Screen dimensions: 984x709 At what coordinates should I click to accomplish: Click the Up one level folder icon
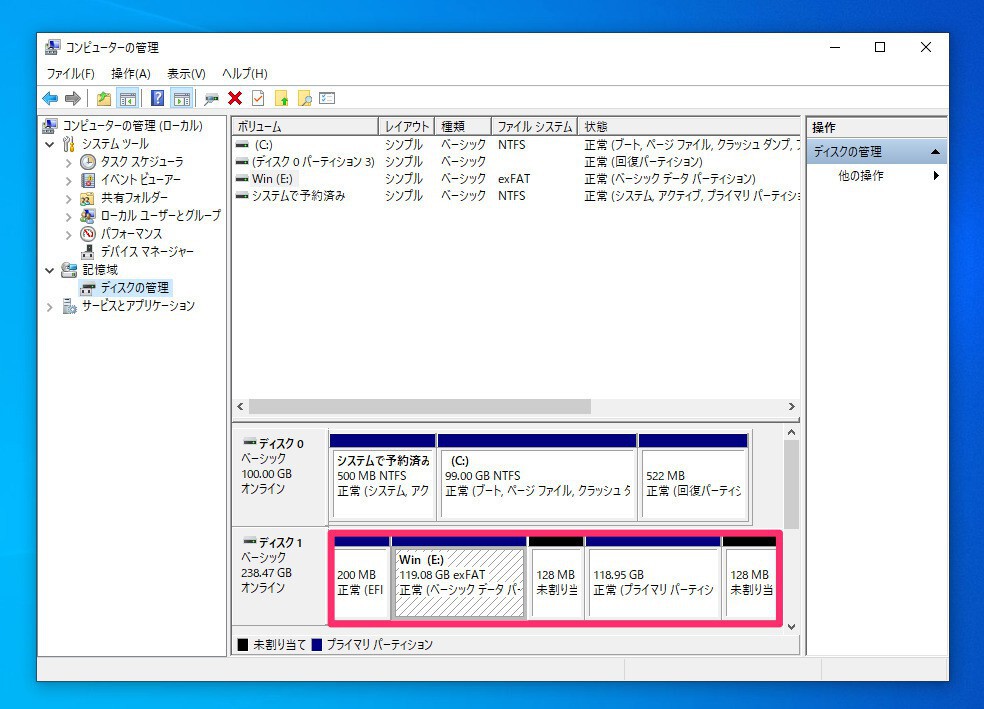[x=104, y=98]
